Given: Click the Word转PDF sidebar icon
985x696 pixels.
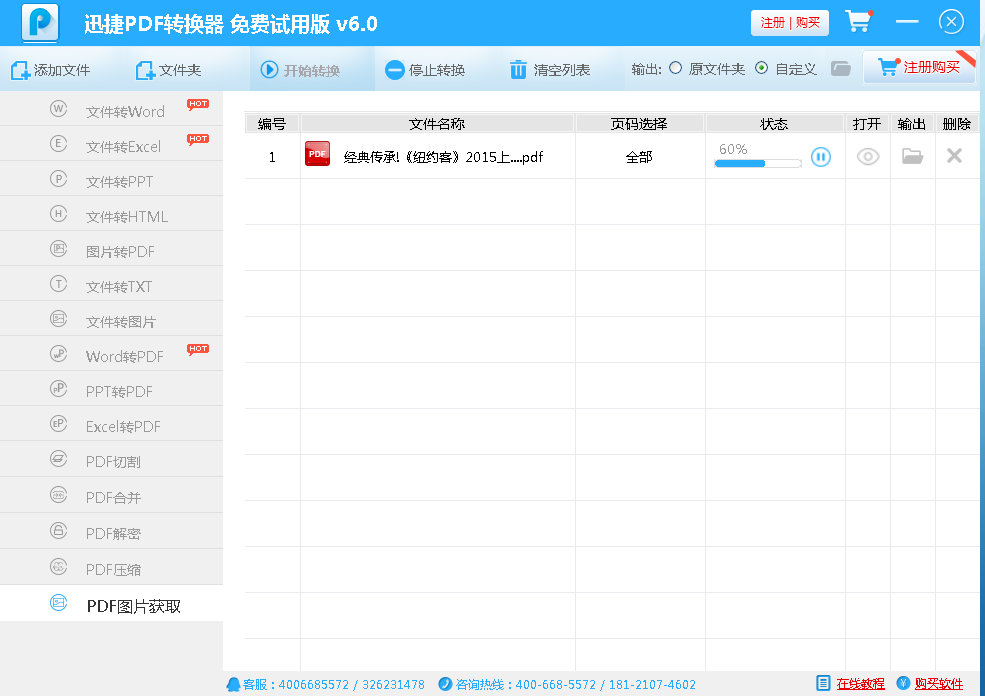Looking at the screenshot, I should click(58, 354).
